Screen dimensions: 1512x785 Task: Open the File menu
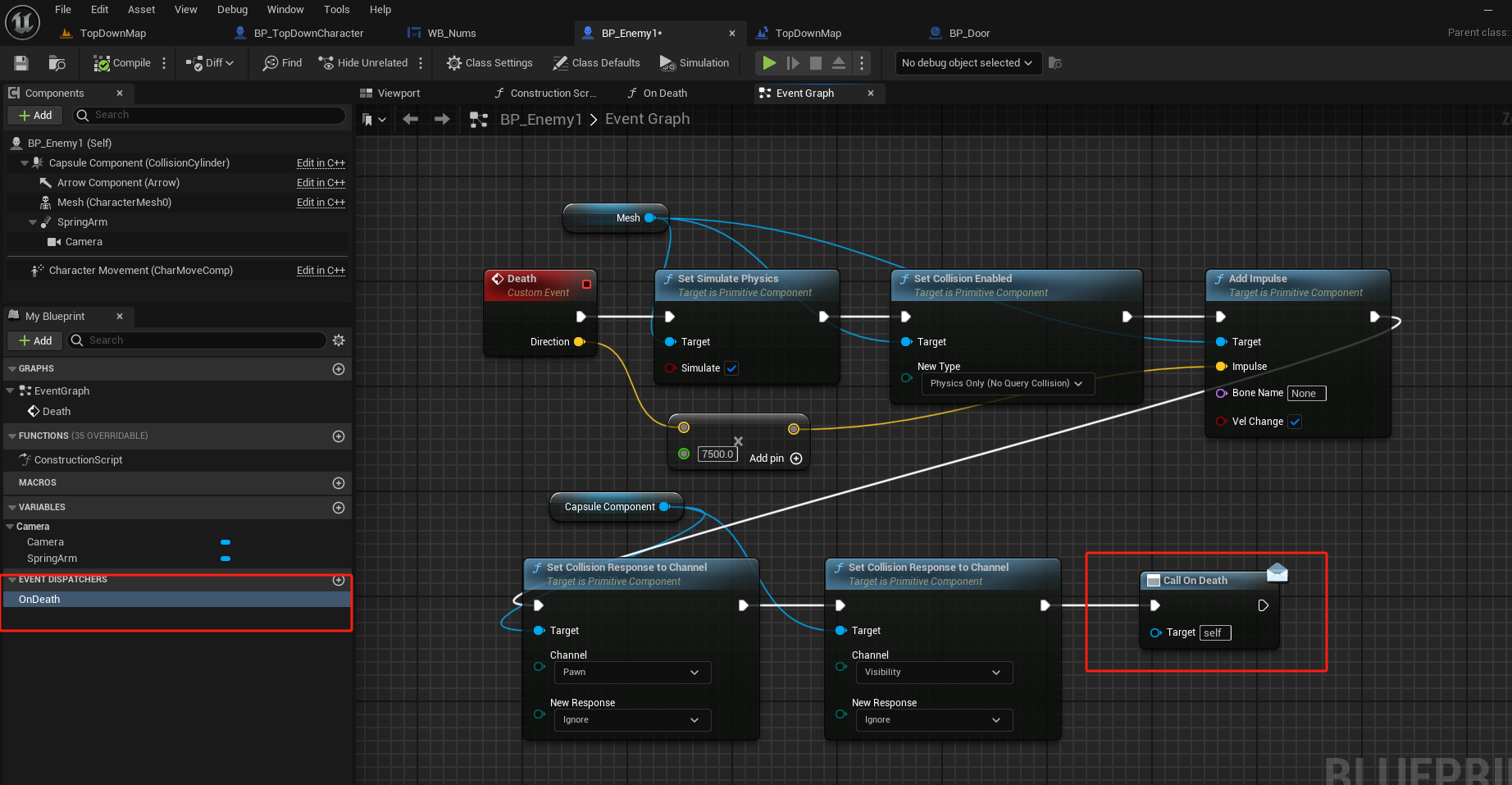[x=63, y=10]
